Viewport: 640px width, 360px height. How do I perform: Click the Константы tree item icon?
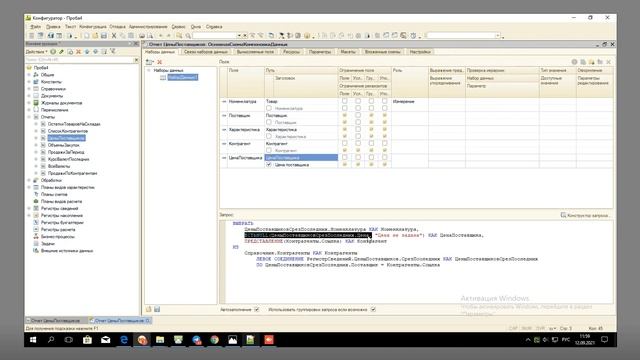point(36,82)
